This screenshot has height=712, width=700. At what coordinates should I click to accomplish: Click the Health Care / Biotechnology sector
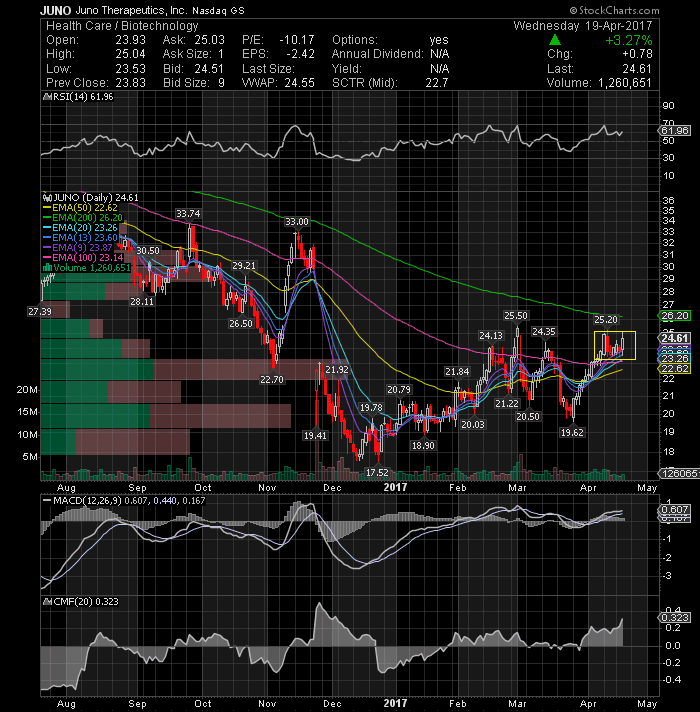click(122, 25)
